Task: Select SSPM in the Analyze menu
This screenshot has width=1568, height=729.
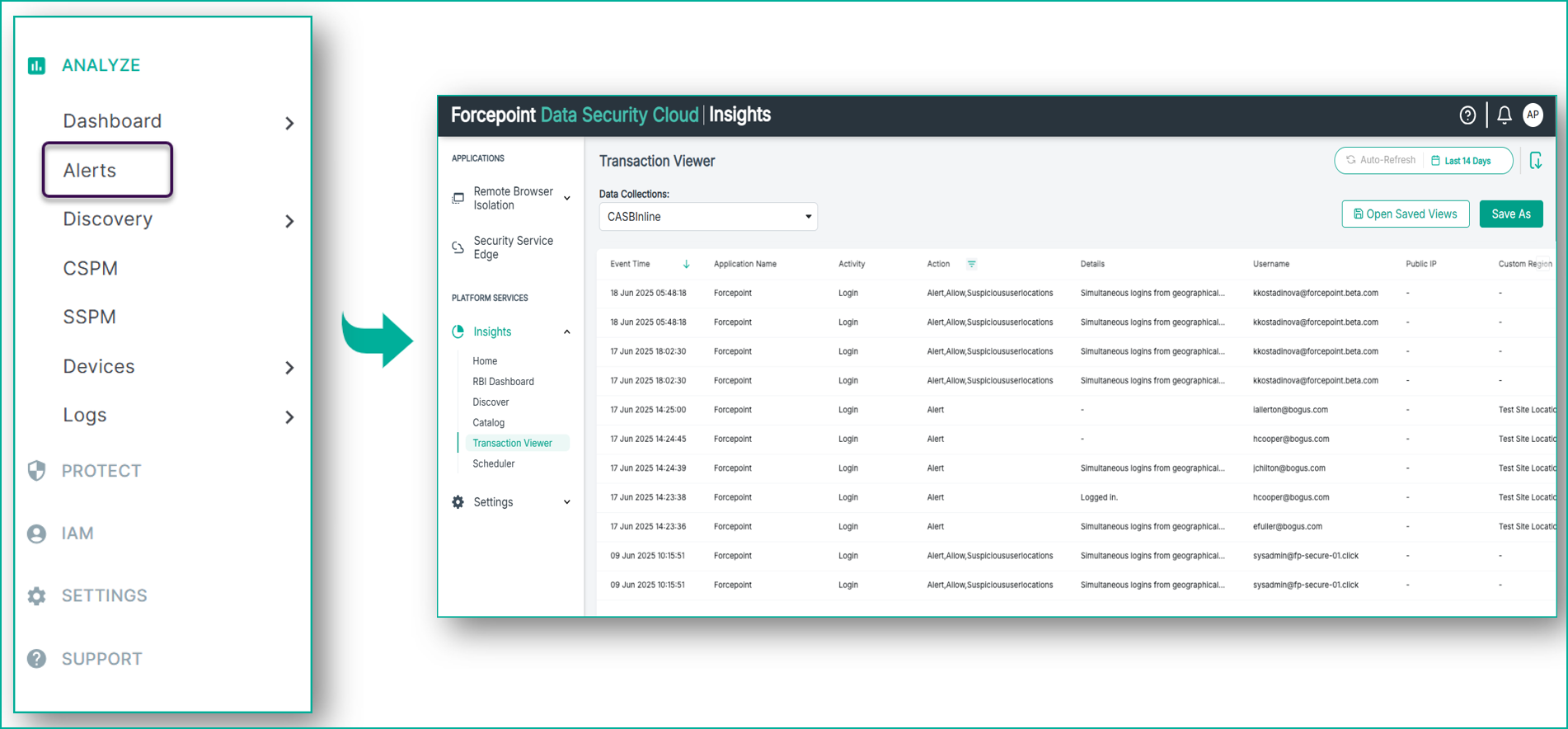Action: tap(90, 317)
